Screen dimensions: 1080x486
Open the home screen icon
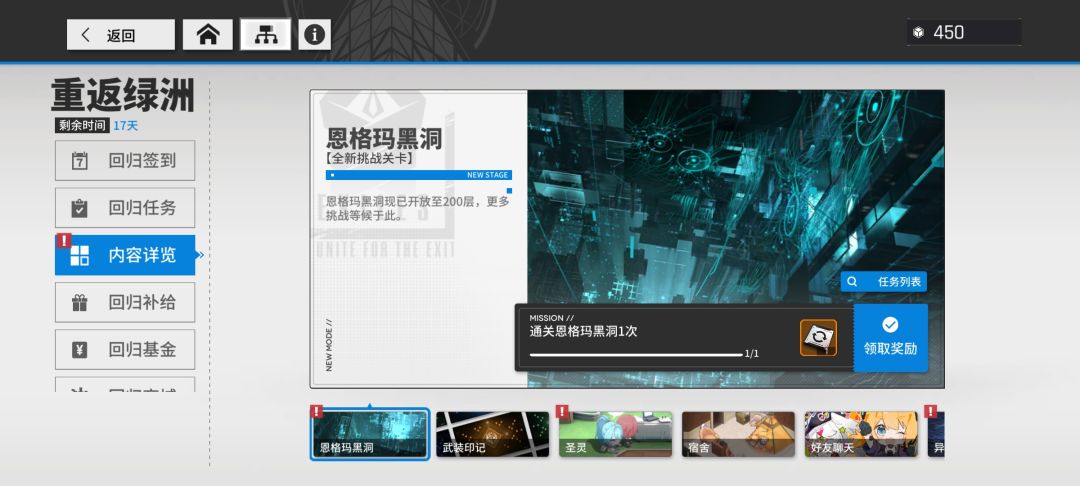(207, 34)
